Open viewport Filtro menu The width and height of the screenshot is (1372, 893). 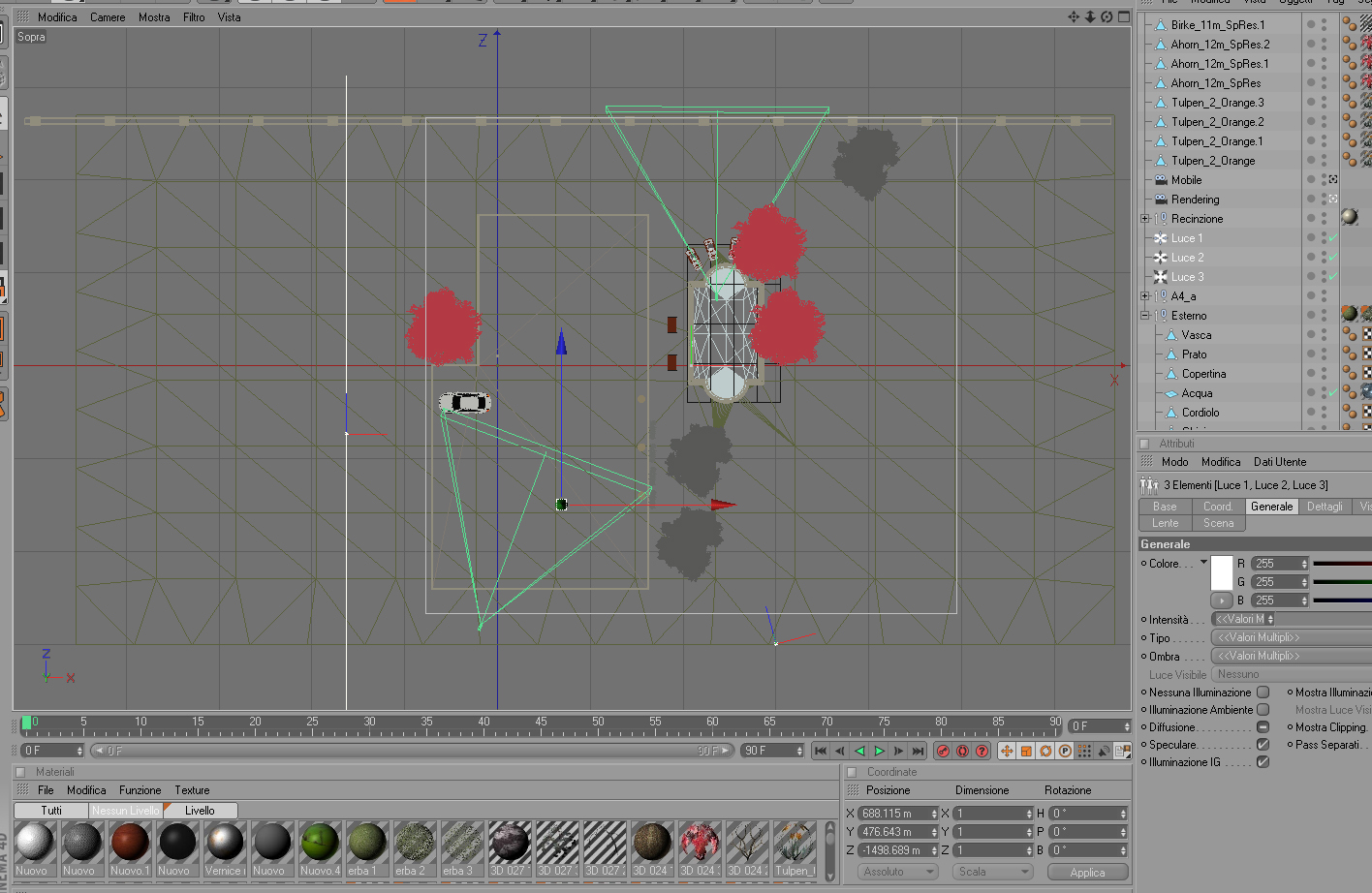(194, 17)
